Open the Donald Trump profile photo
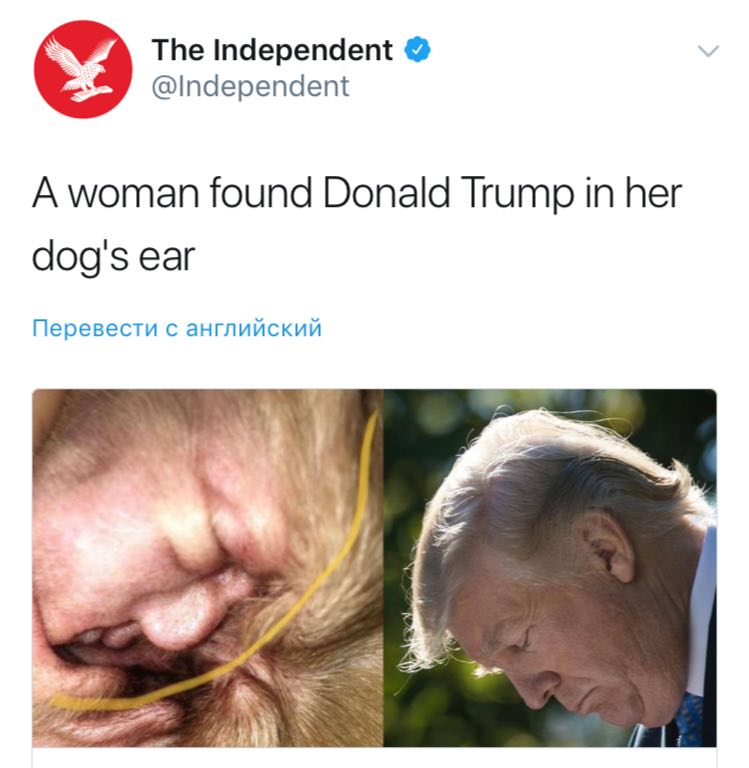 click(x=550, y=568)
